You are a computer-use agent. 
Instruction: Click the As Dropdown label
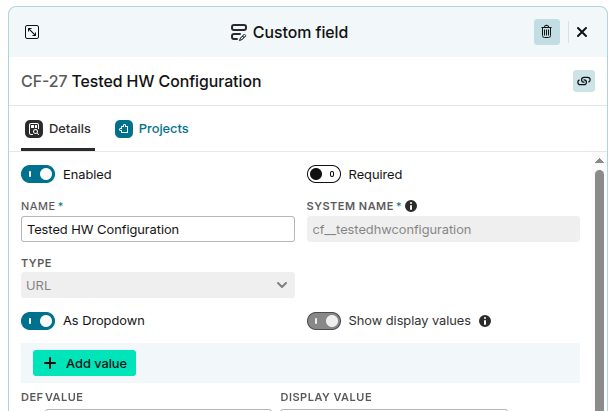click(104, 321)
